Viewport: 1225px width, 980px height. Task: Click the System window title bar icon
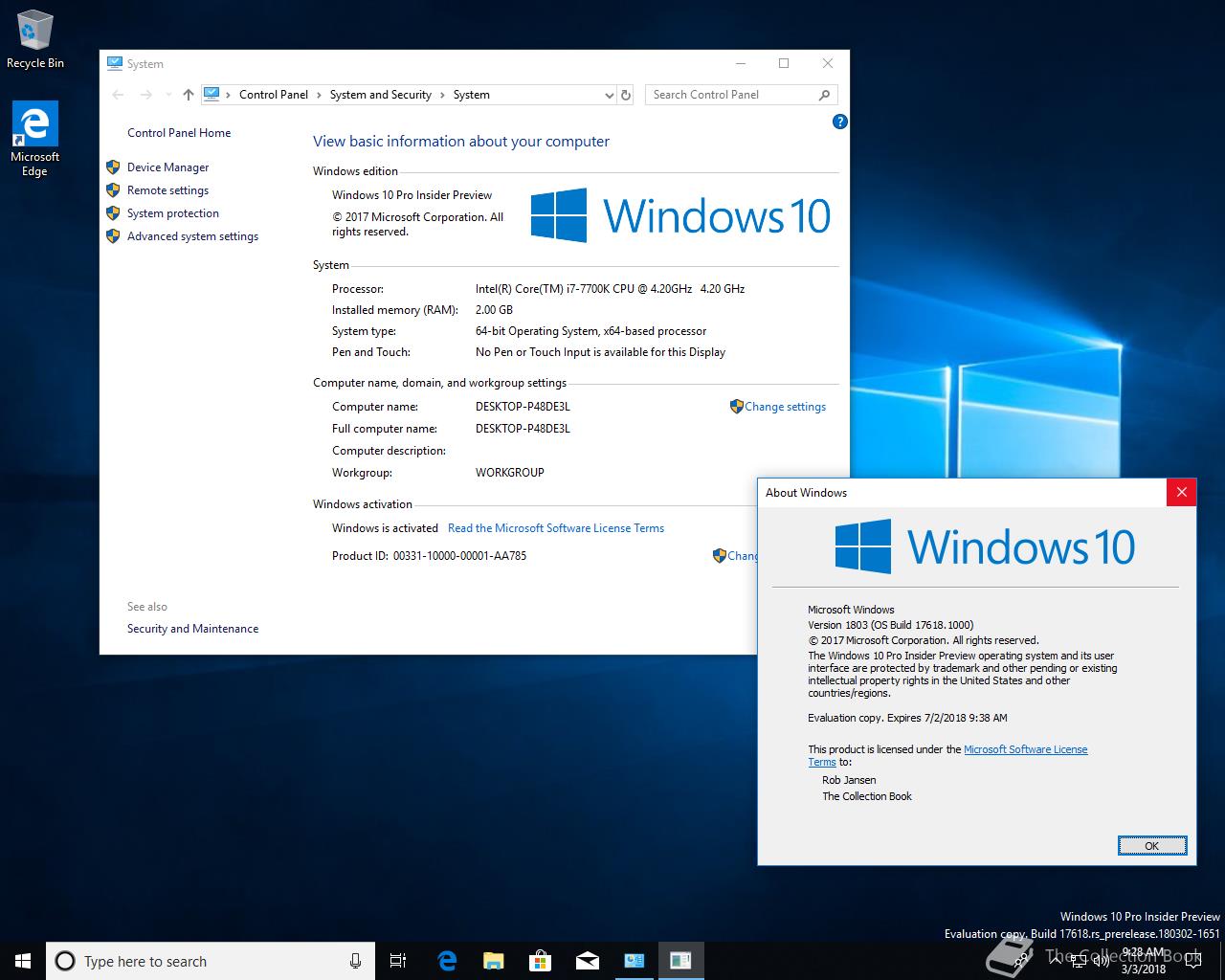pos(115,63)
